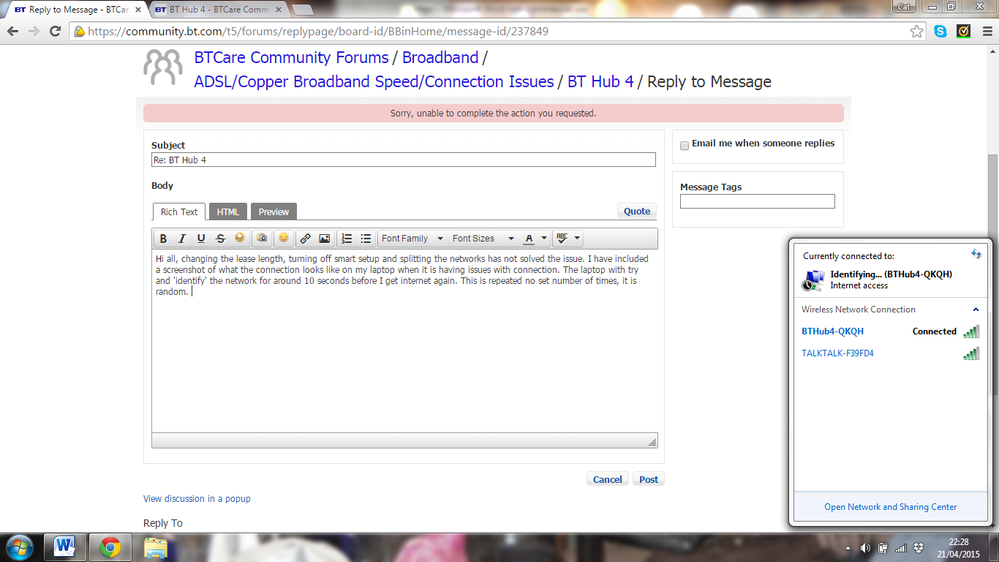Open the BT Hub 4 breadcrumb link
The height and width of the screenshot is (562, 999).
coord(600,82)
